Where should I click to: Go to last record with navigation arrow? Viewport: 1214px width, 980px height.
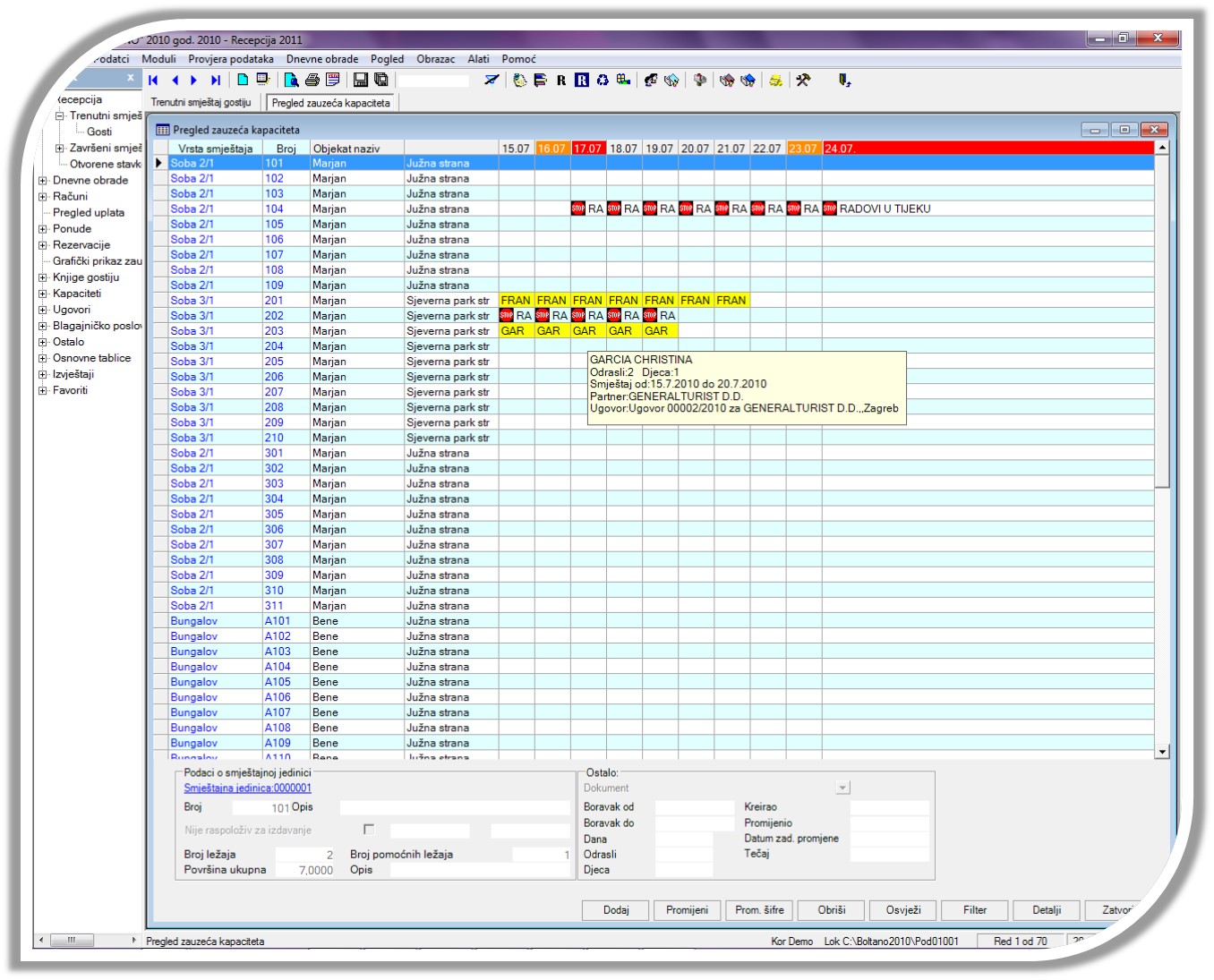[x=215, y=81]
